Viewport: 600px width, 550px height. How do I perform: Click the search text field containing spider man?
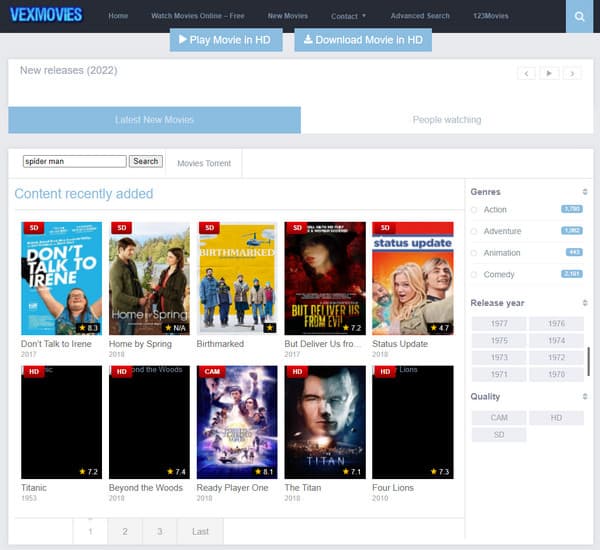(75, 161)
